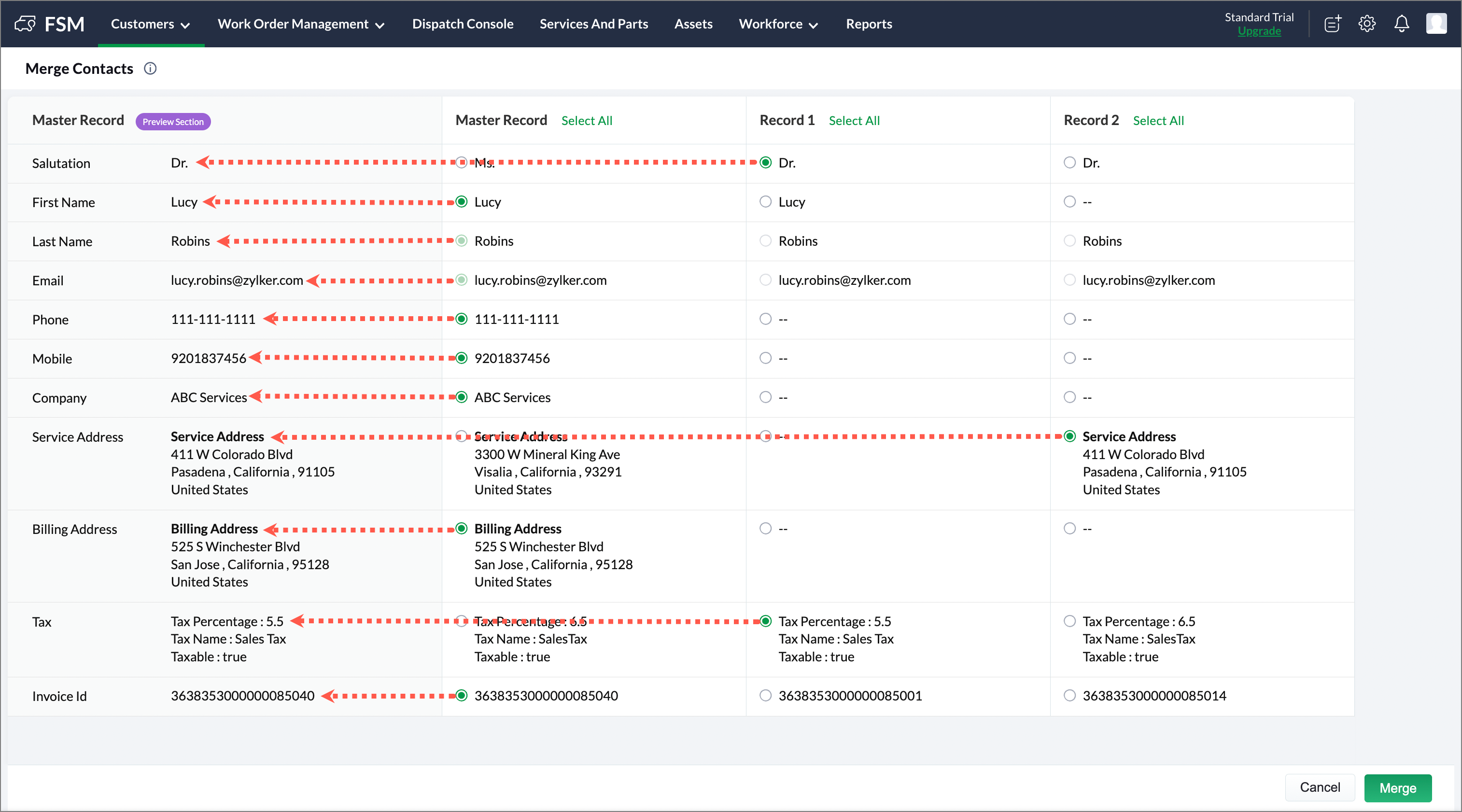Screen dimensions: 1462x812
Task: Select Record 1 First Name Lucy
Action: (766, 202)
